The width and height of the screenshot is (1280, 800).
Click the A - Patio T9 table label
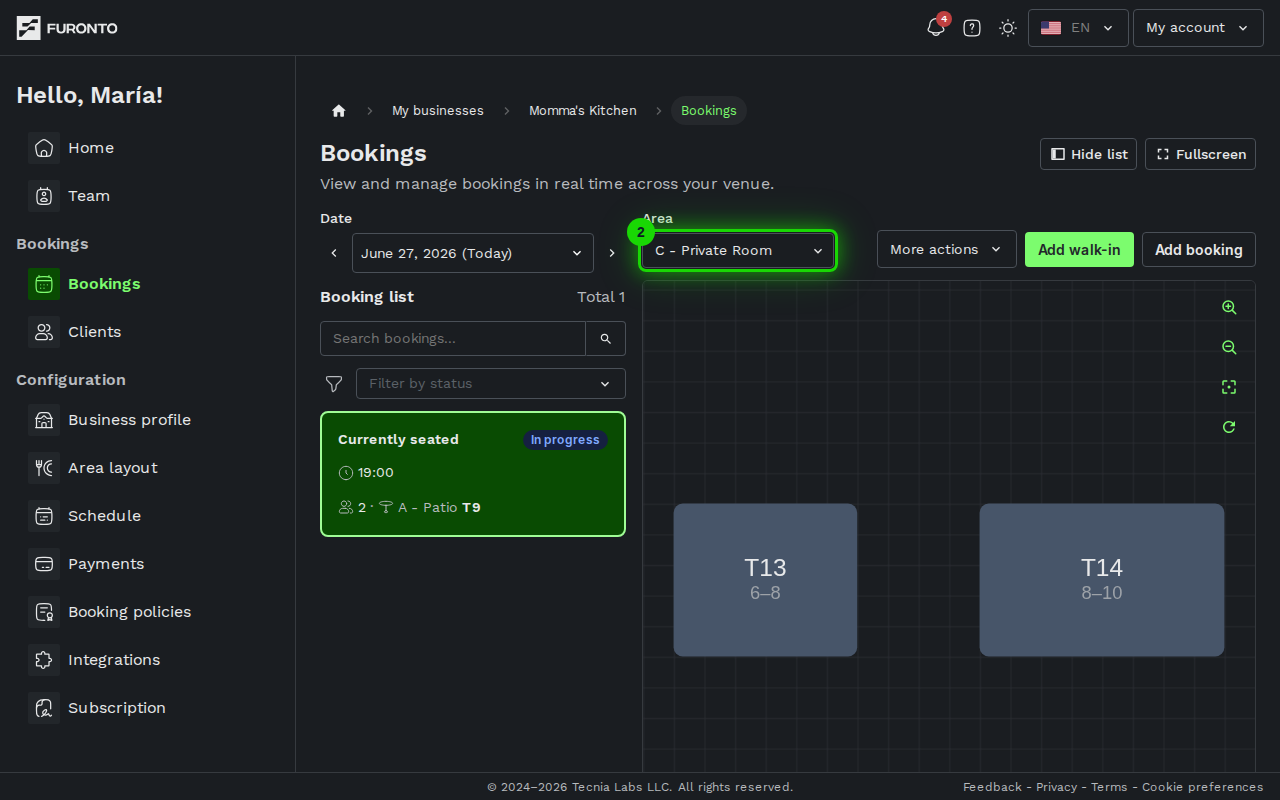pos(439,508)
